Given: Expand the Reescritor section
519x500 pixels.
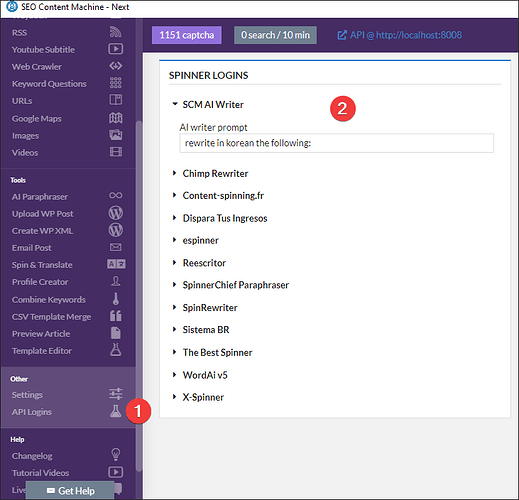Looking at the screenshot, I should (x=174, y=263).
